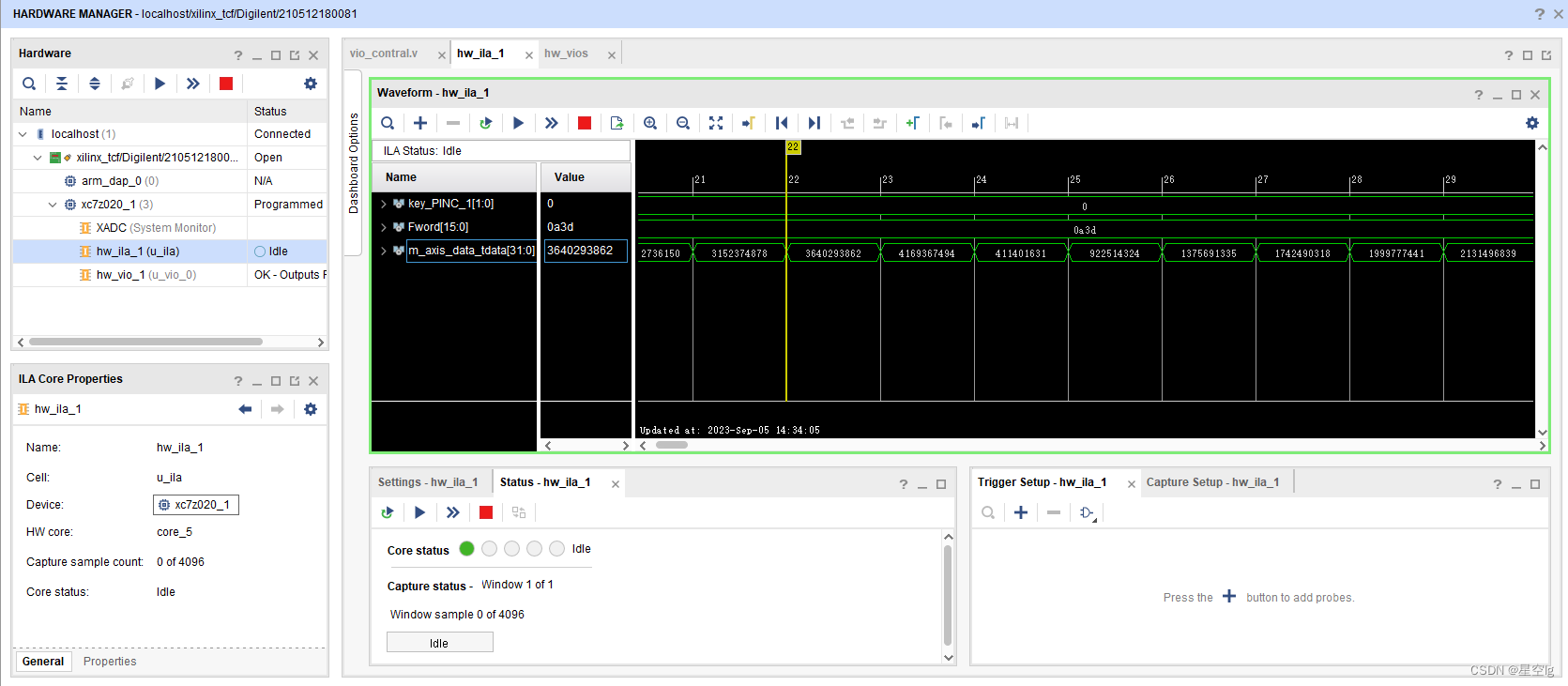1568x686 pixels.
Task: Run trigger in the Waveform toolbar
Action: click(518, 123)
